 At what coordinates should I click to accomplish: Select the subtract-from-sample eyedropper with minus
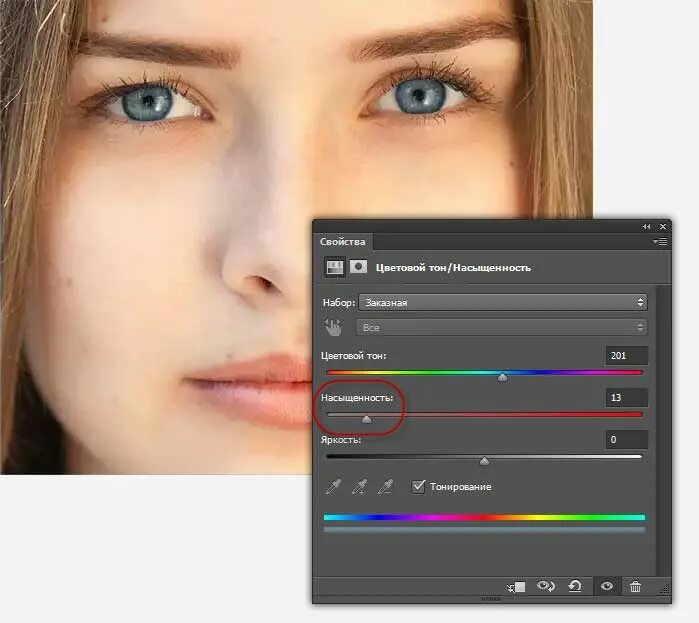pos(385,487)
